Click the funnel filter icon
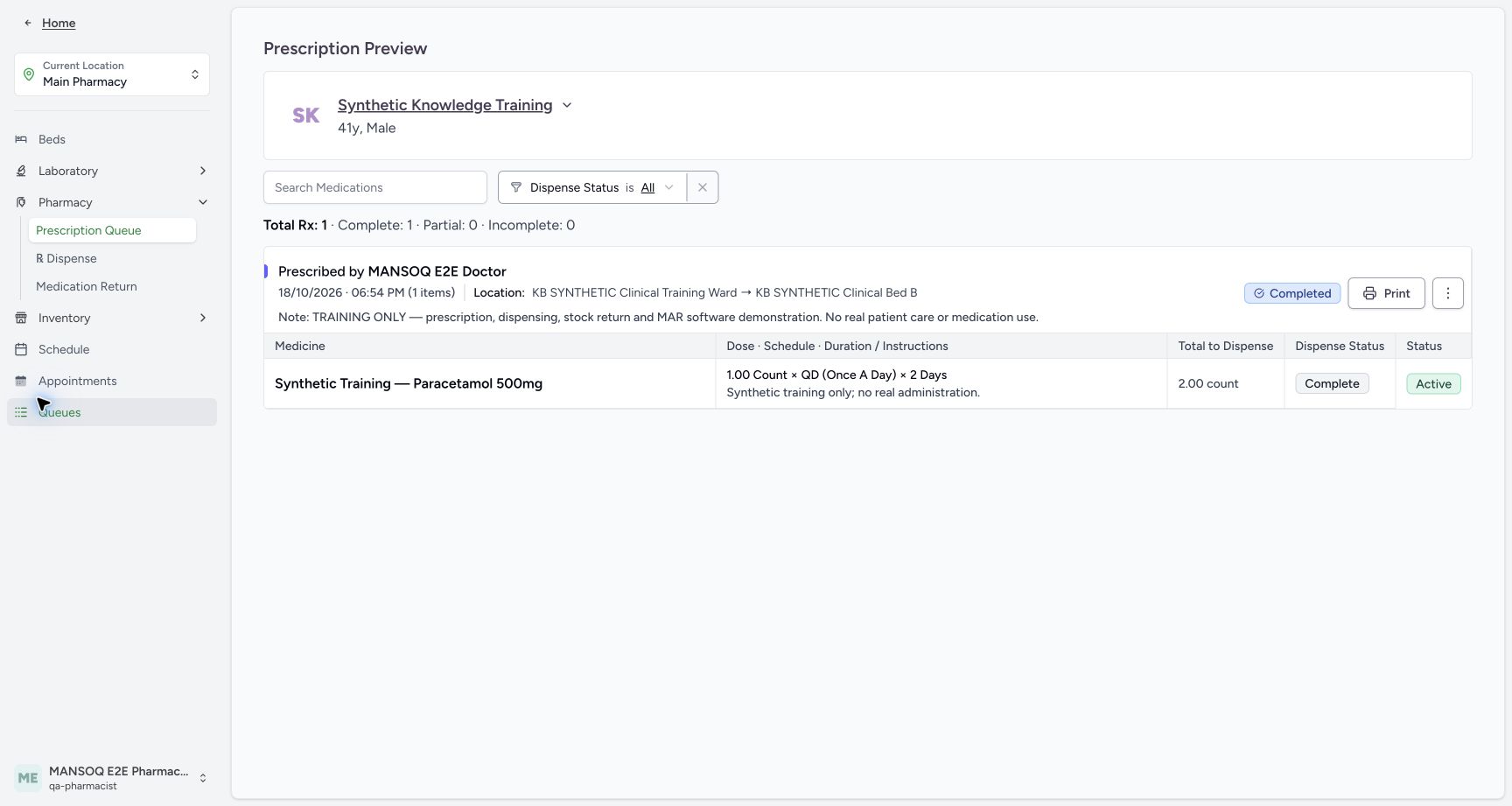This screenshot has height=806, width=1512. click(516, 187)
